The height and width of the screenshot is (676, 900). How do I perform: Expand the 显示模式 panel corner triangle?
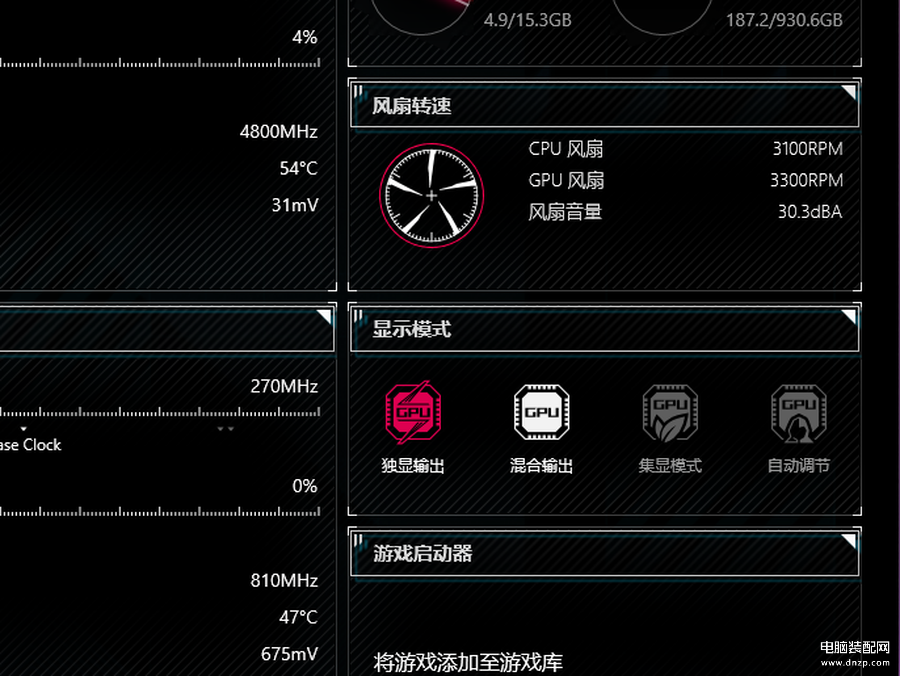pos(849,317)
